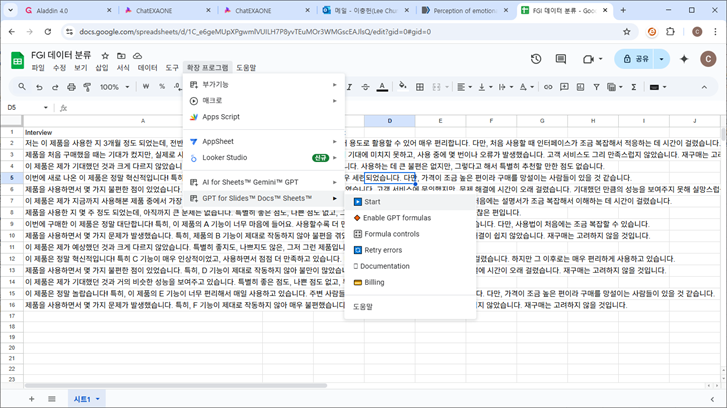Select the paint format tool
727x408 pixels.
coord(87,87)
